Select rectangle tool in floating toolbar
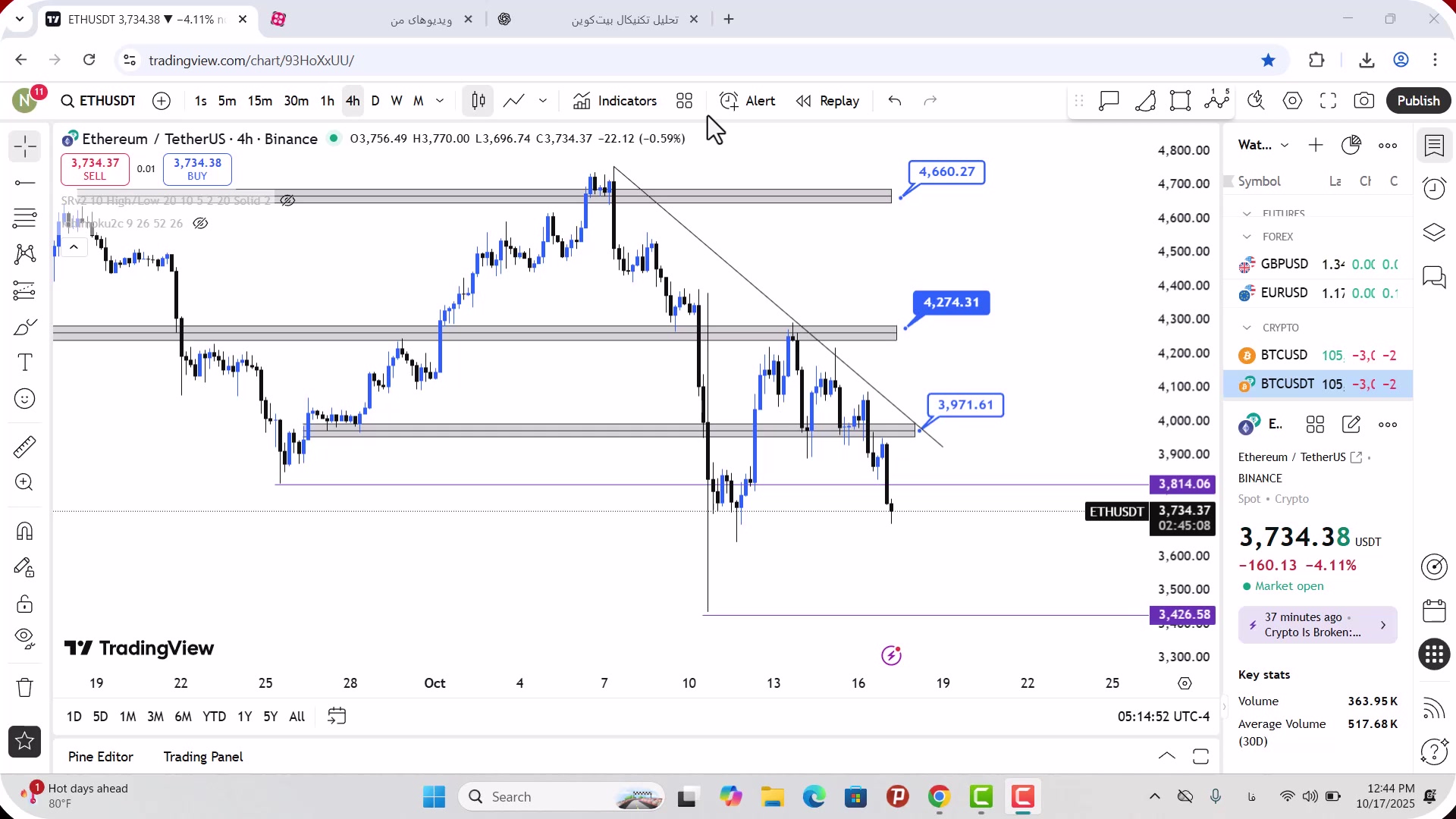Viewport: 1456px width, 819px height. 1181,101
